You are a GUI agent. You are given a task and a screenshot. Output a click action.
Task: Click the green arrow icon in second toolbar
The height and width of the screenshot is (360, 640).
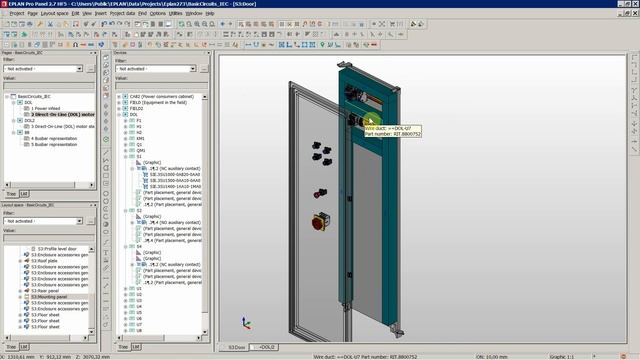click(24, 34)
